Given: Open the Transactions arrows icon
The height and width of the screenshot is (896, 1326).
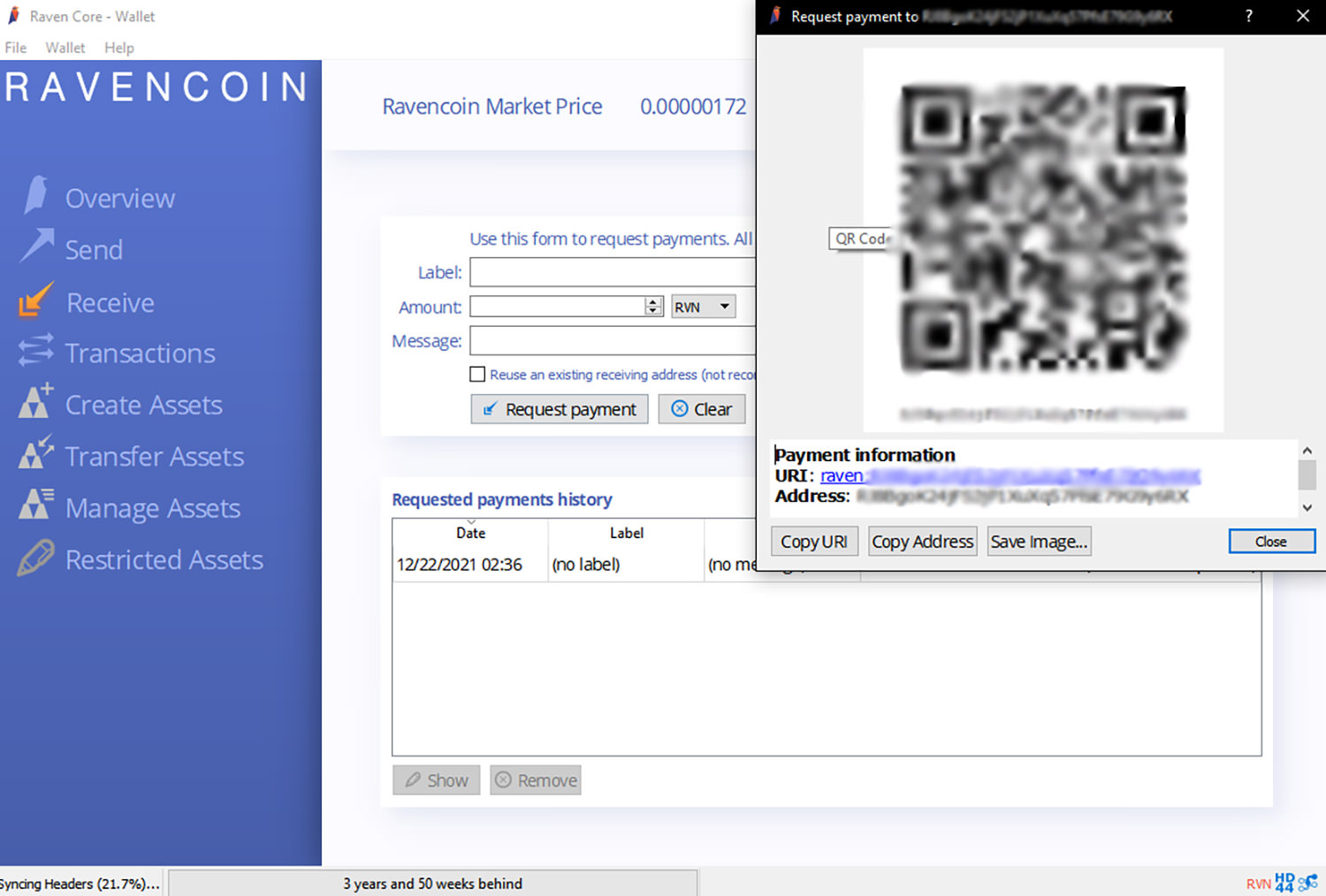Looking at the screenshot, I should pos(36,351).
